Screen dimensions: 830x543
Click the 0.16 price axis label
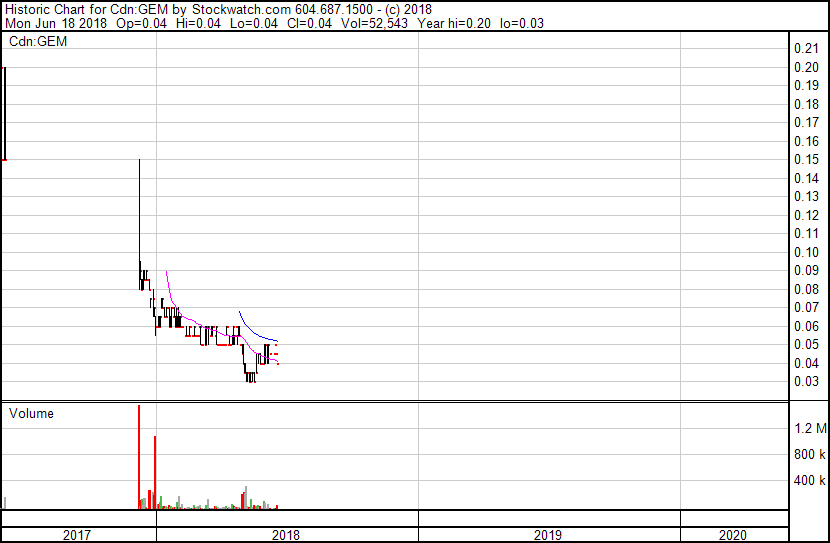806,141
